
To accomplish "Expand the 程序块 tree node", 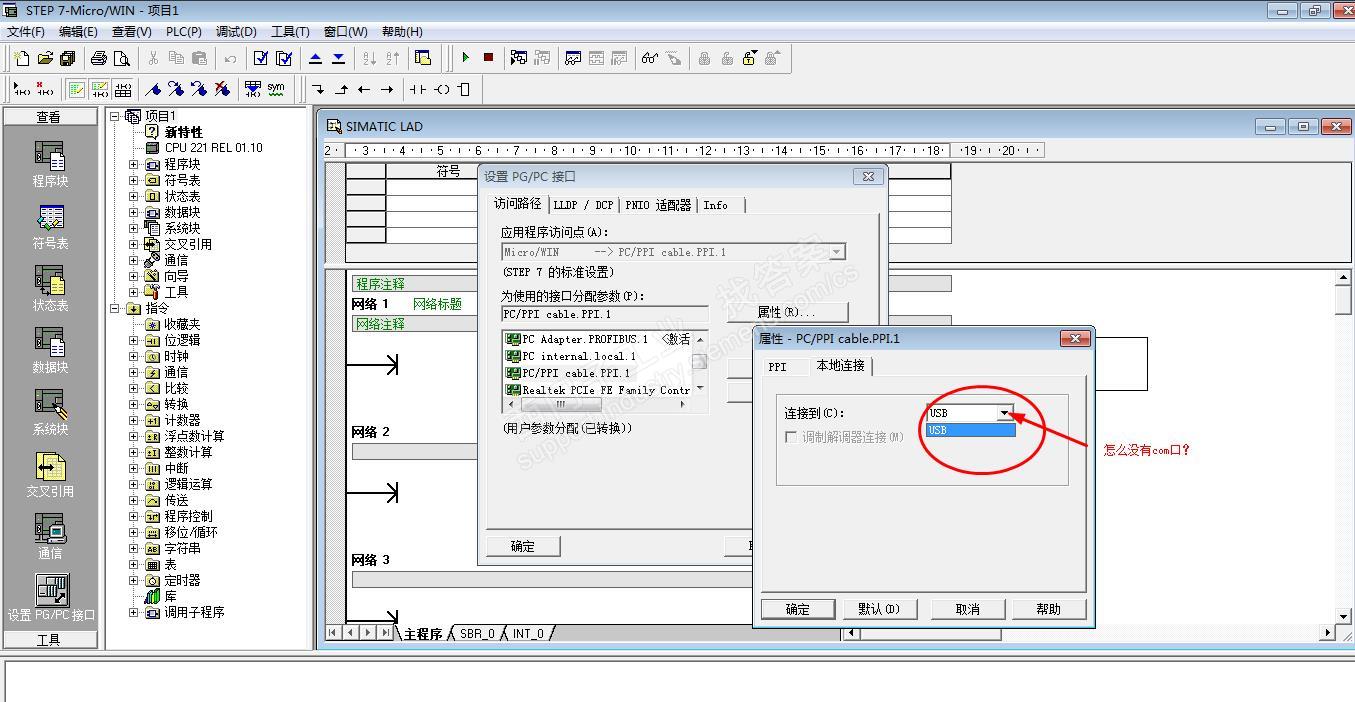I will (x=134, y=164).
